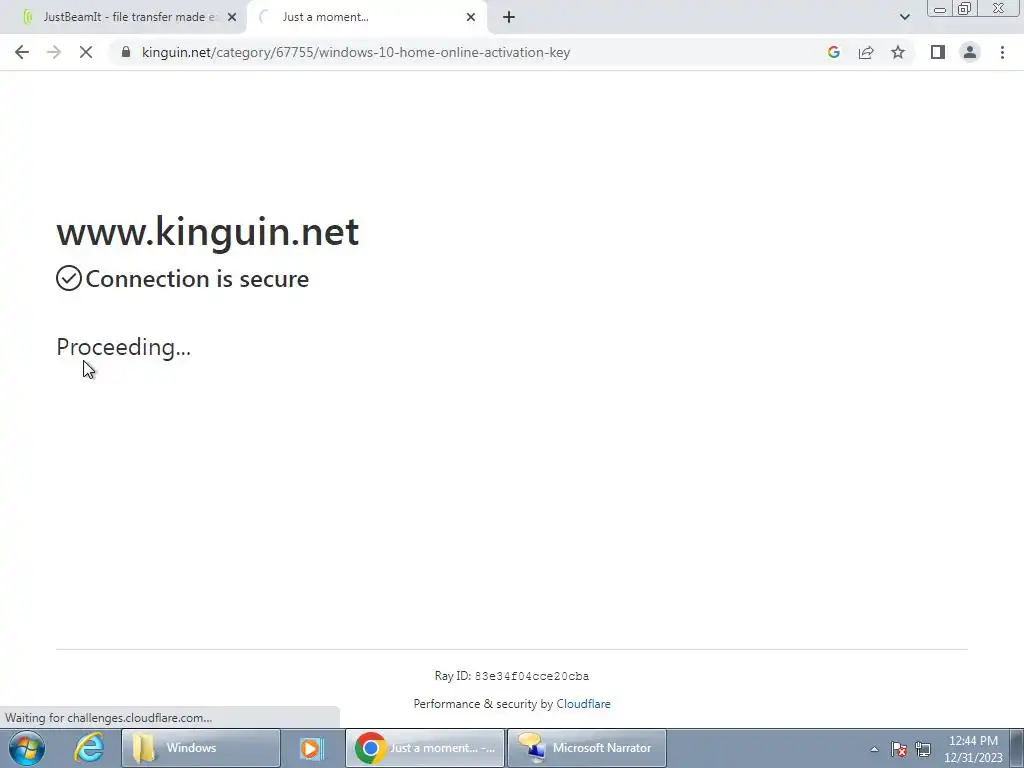This screenshot has height=768, width=1024.
Task: Launch Internet Explorer from taskbar
Action: [89, 748]
